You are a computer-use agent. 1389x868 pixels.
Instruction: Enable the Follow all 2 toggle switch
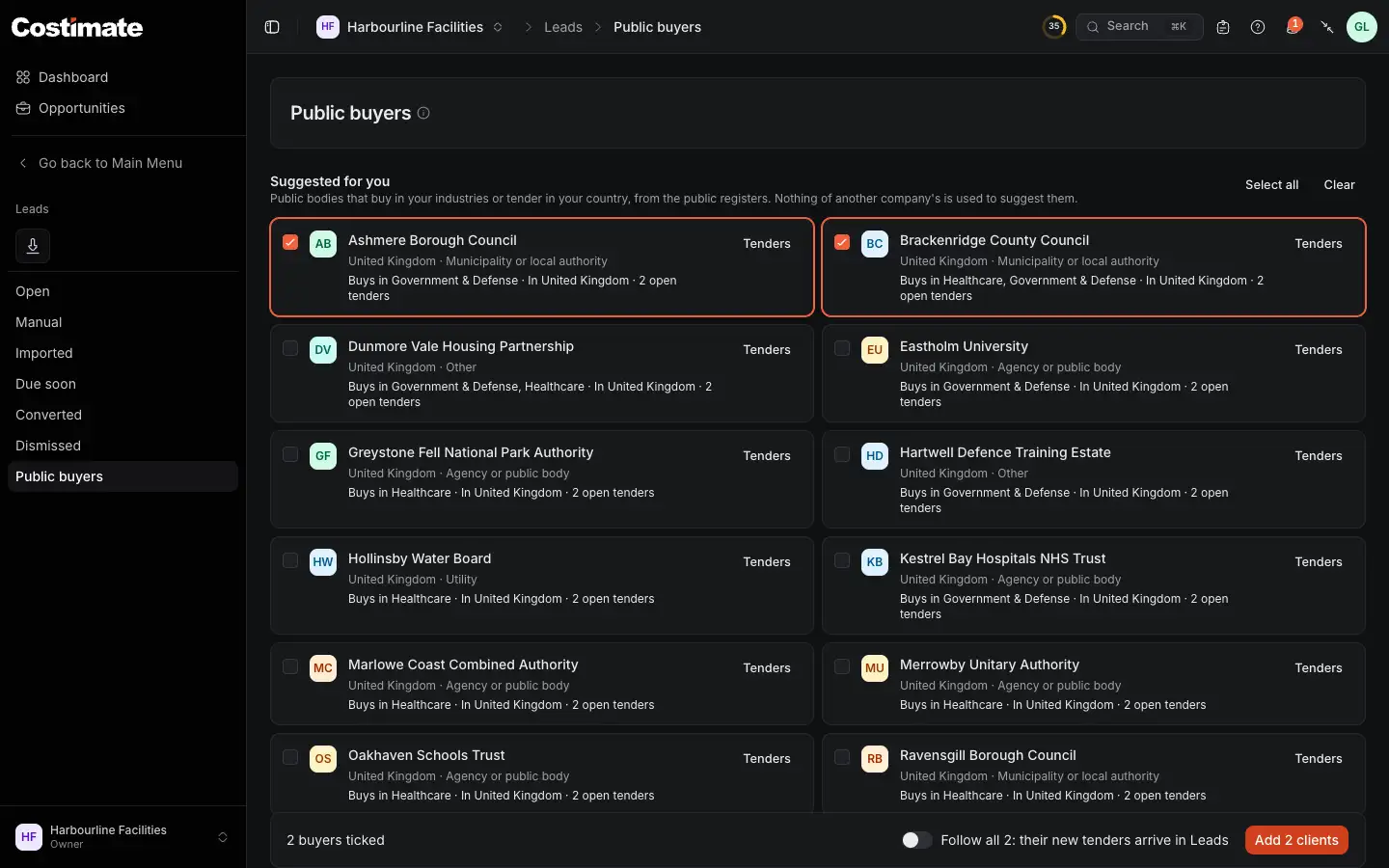pos(916,840)
